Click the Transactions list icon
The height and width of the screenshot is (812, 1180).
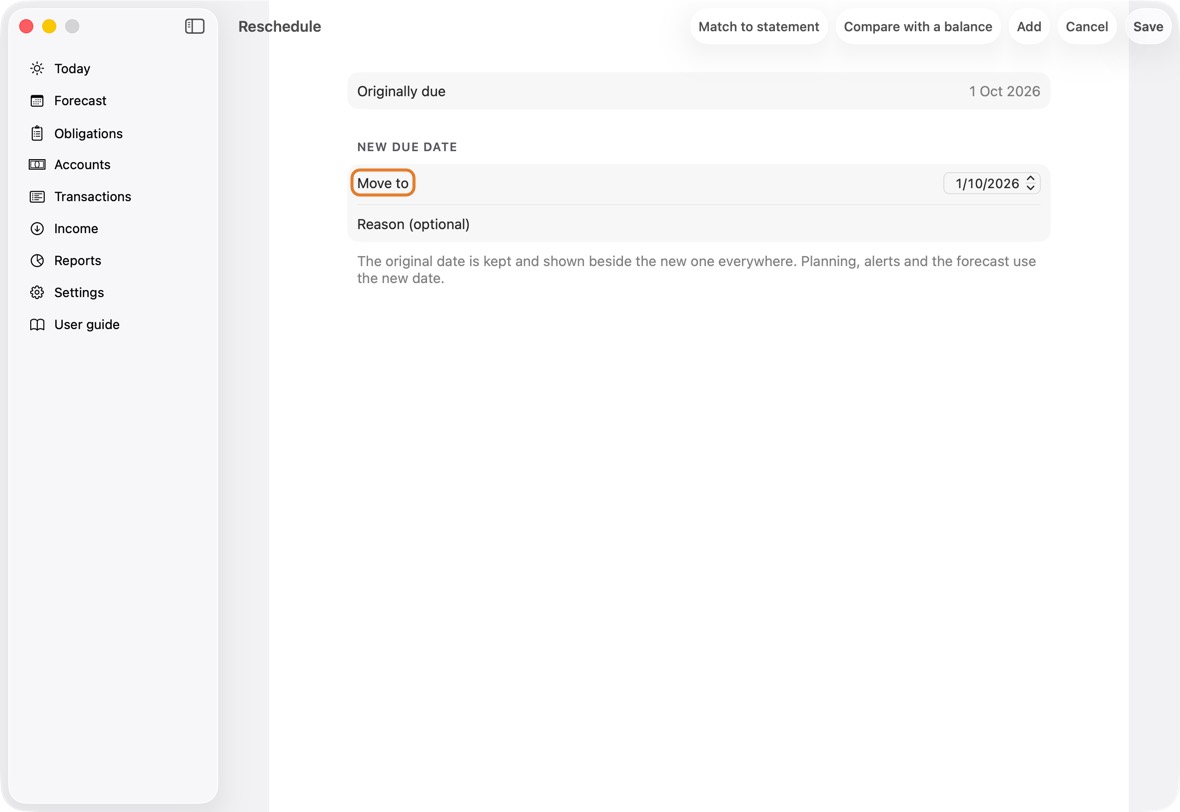(x=37, y=196)
